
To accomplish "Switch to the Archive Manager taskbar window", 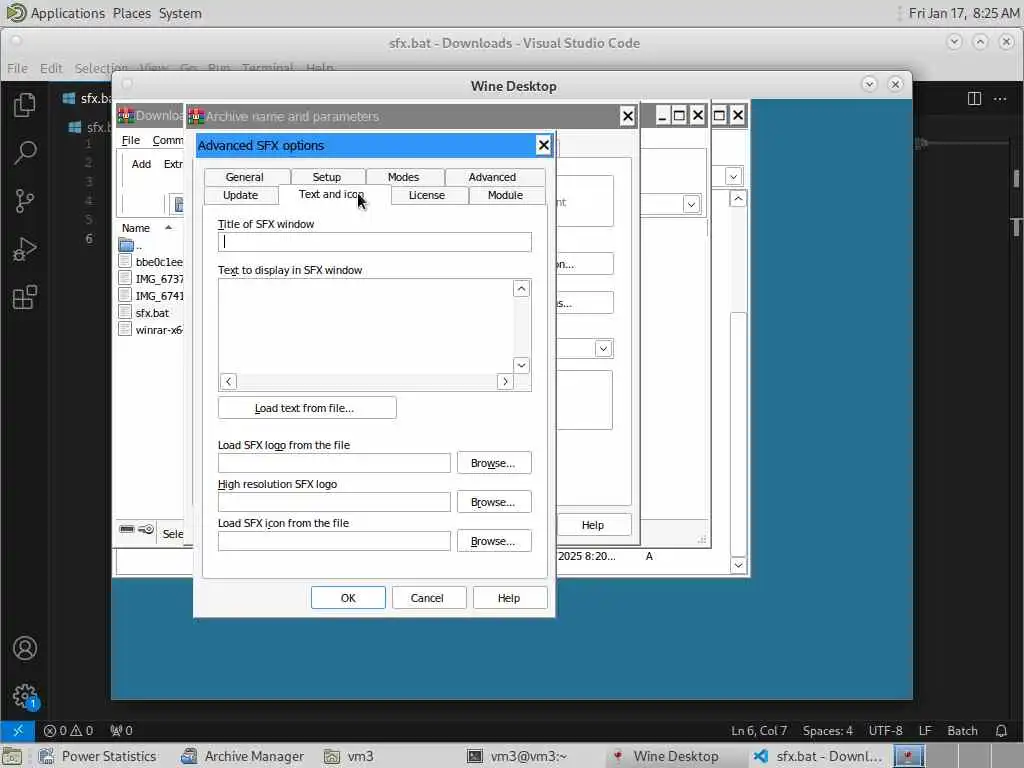I will pos(243,756).
